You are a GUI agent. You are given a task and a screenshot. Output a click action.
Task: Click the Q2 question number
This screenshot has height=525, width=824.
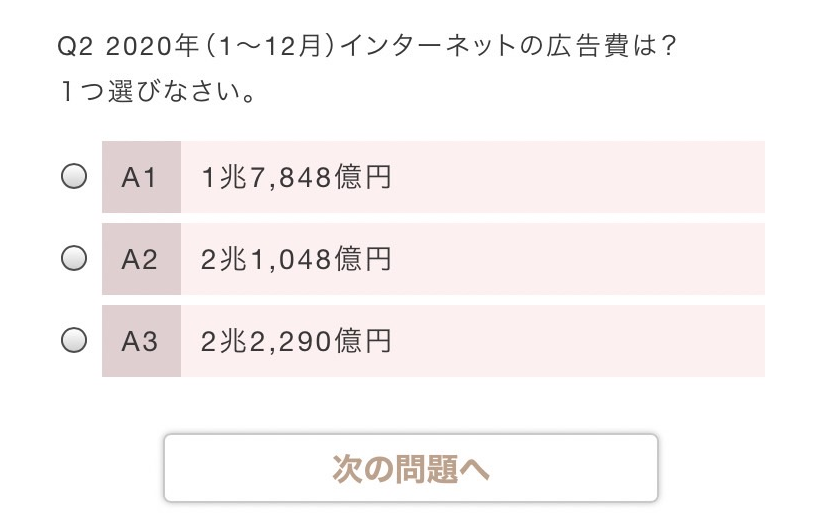(x=74, y=48)
